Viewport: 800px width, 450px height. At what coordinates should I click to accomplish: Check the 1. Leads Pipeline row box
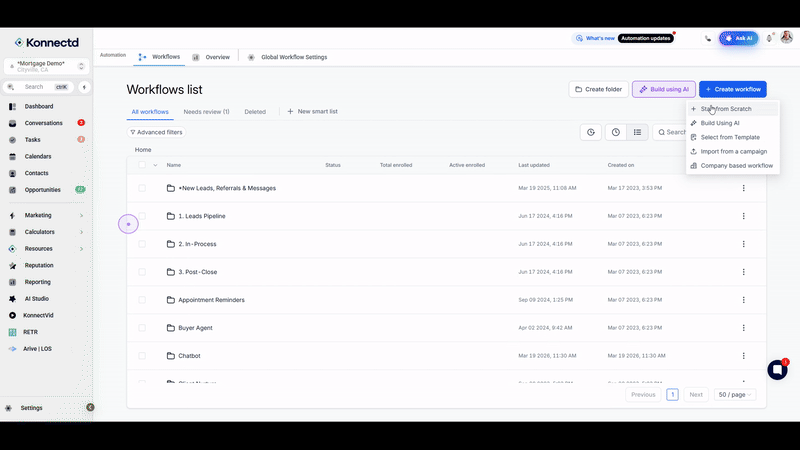142,216
